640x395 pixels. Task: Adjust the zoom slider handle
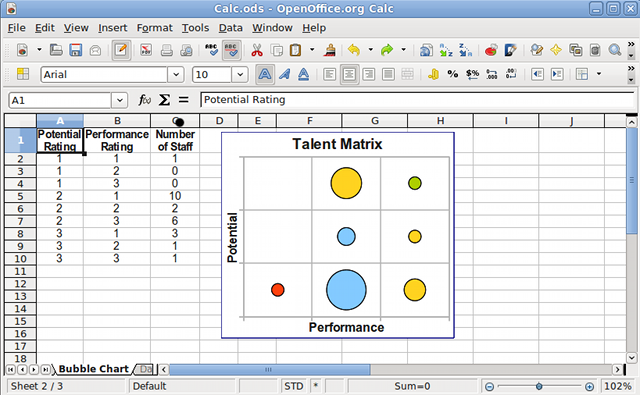coord(539,386)
